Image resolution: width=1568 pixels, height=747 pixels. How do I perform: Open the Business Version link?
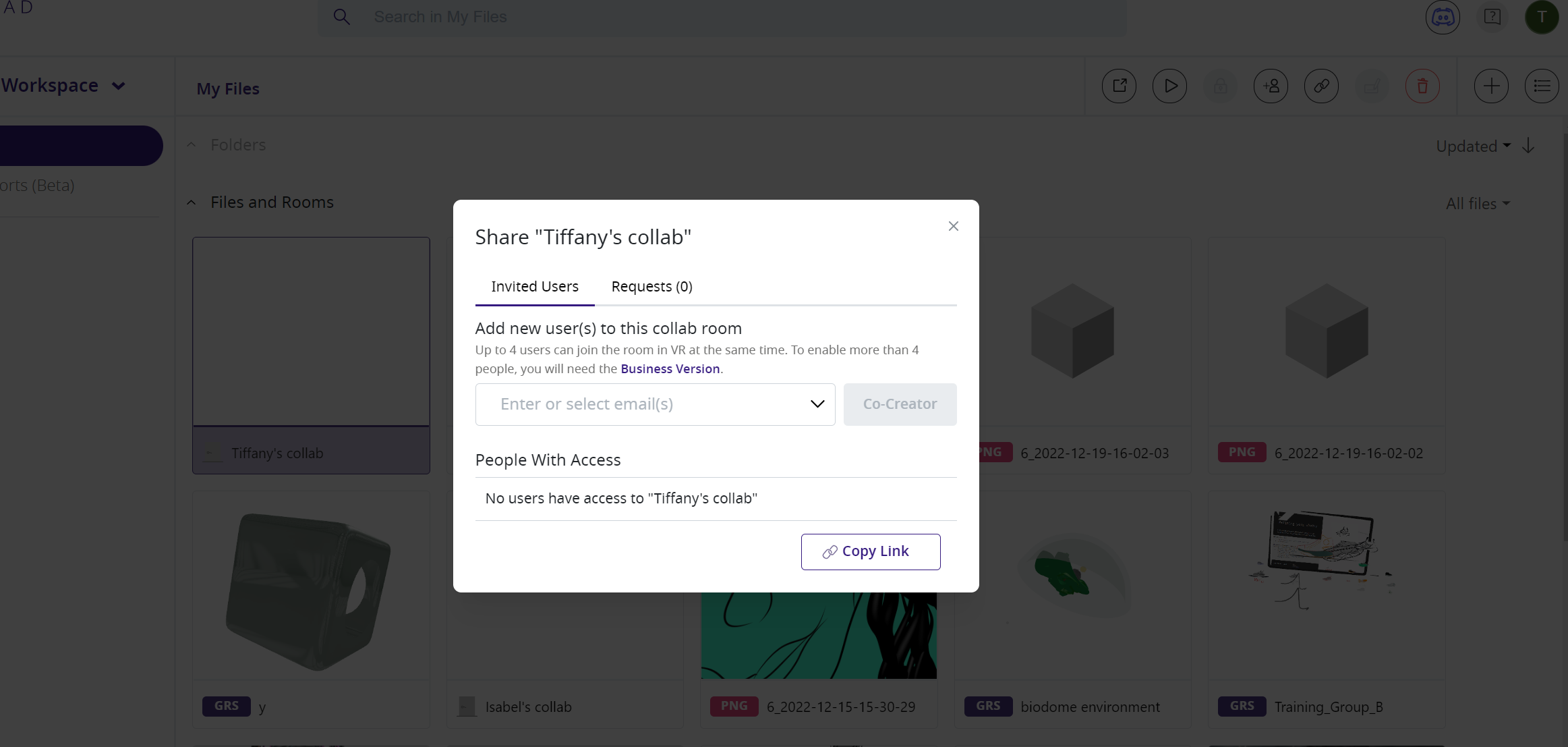[x=670, y=368]
